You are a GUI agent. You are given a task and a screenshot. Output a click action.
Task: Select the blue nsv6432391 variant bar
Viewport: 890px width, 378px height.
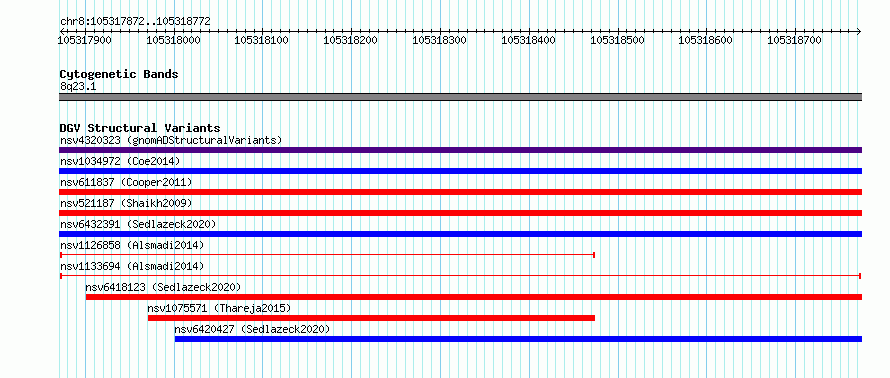(460, 234)
